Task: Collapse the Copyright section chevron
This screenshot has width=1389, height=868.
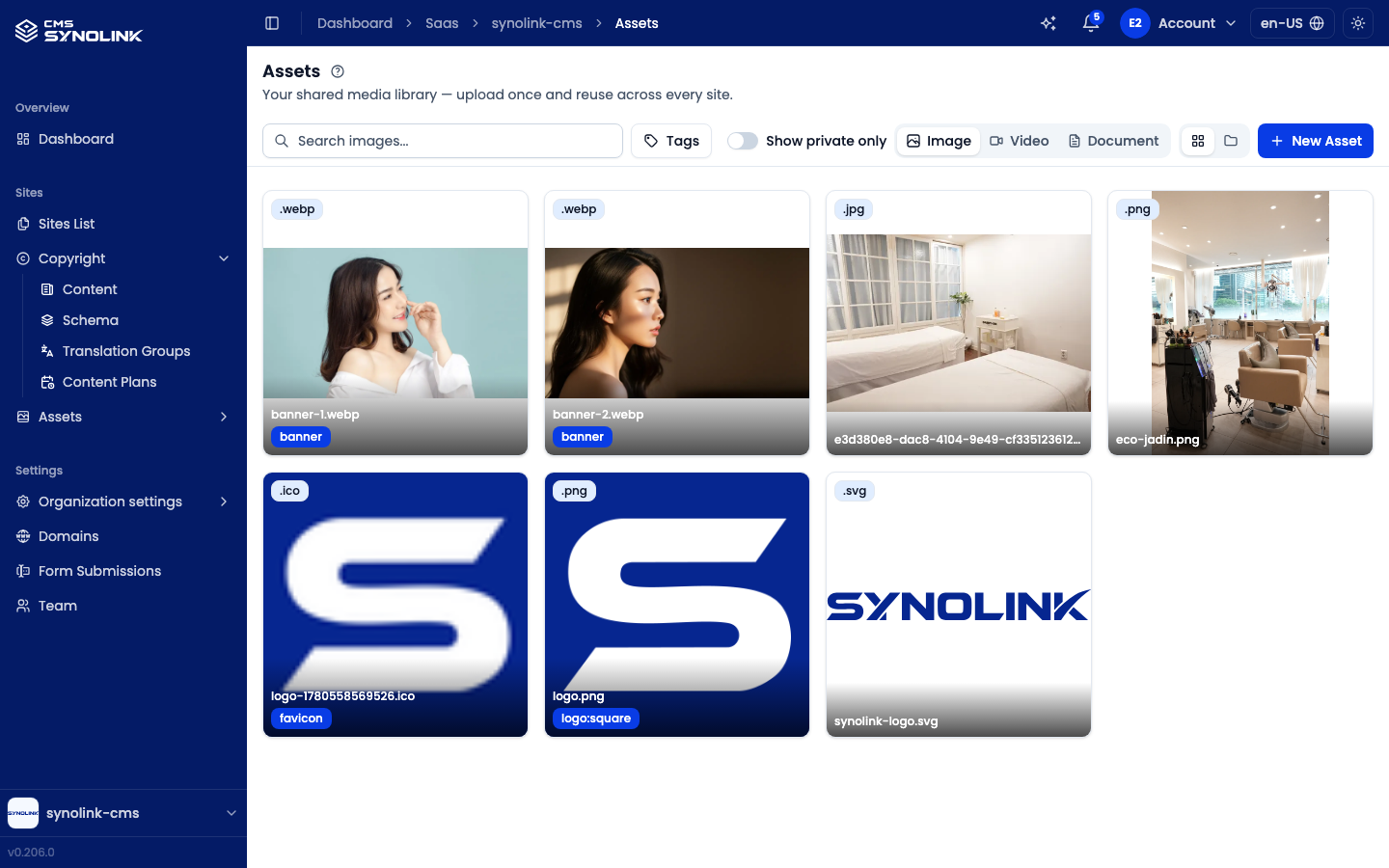Action: click(224, 258)
